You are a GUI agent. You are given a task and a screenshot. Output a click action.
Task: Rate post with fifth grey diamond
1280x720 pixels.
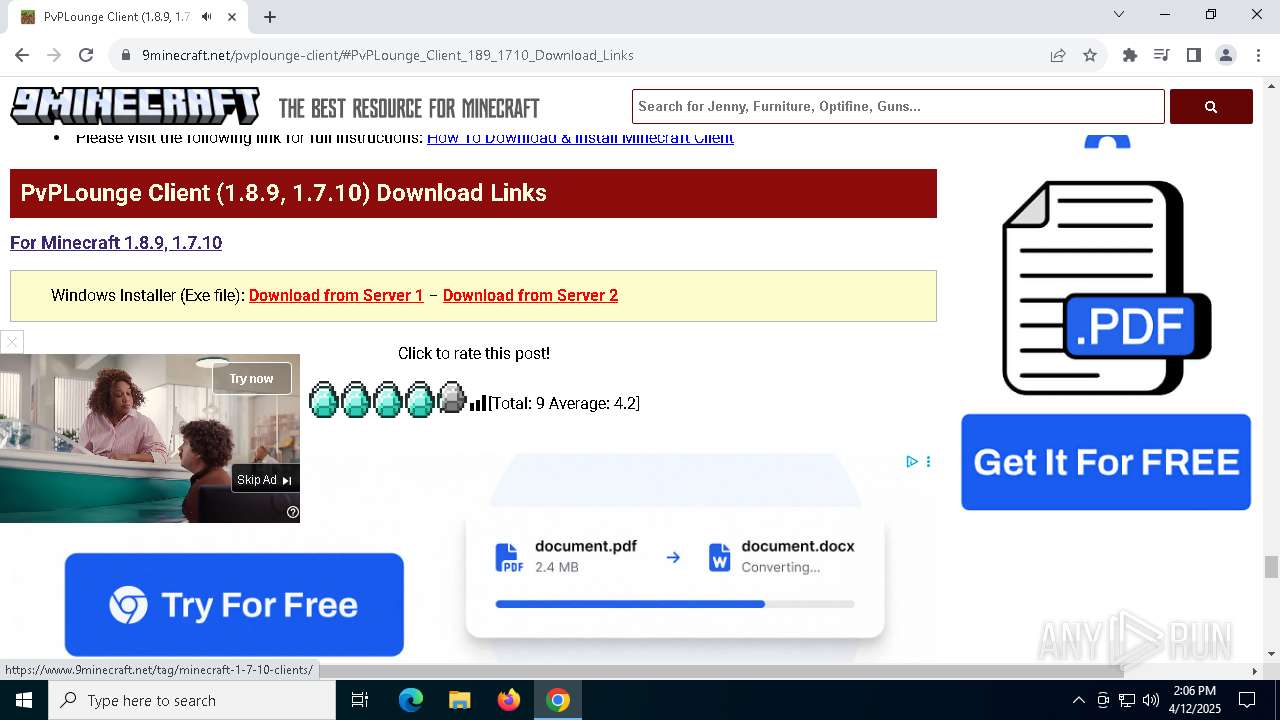pyautogui.click(x=452, y=398)
